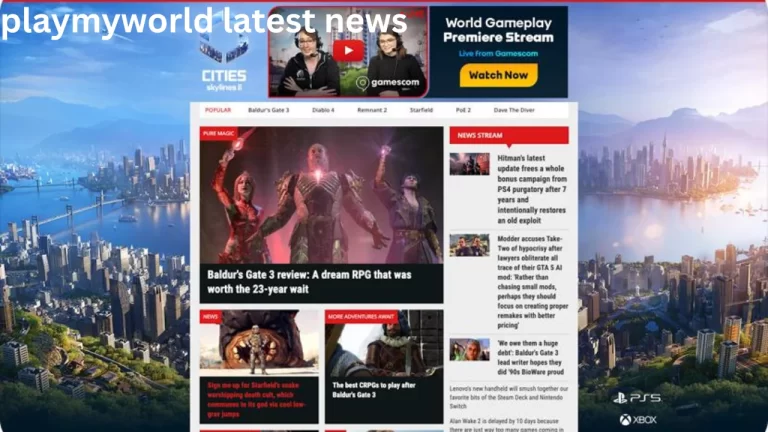Open the Modder accuses Take-Two news item
Image resolution: width=768 pixels, height=432 pixels.
coord(532,282)
